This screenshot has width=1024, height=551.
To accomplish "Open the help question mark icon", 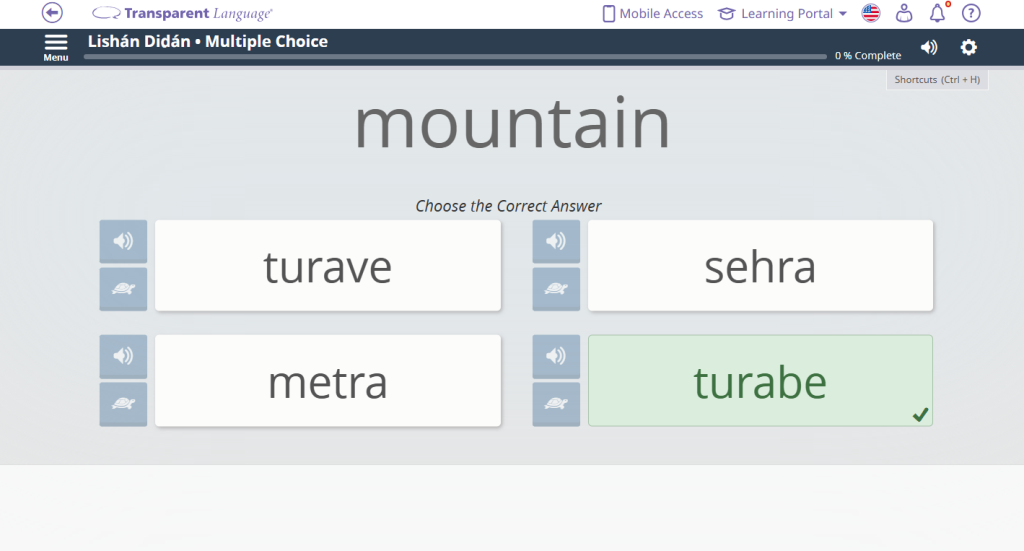I will tap(971, 13).
